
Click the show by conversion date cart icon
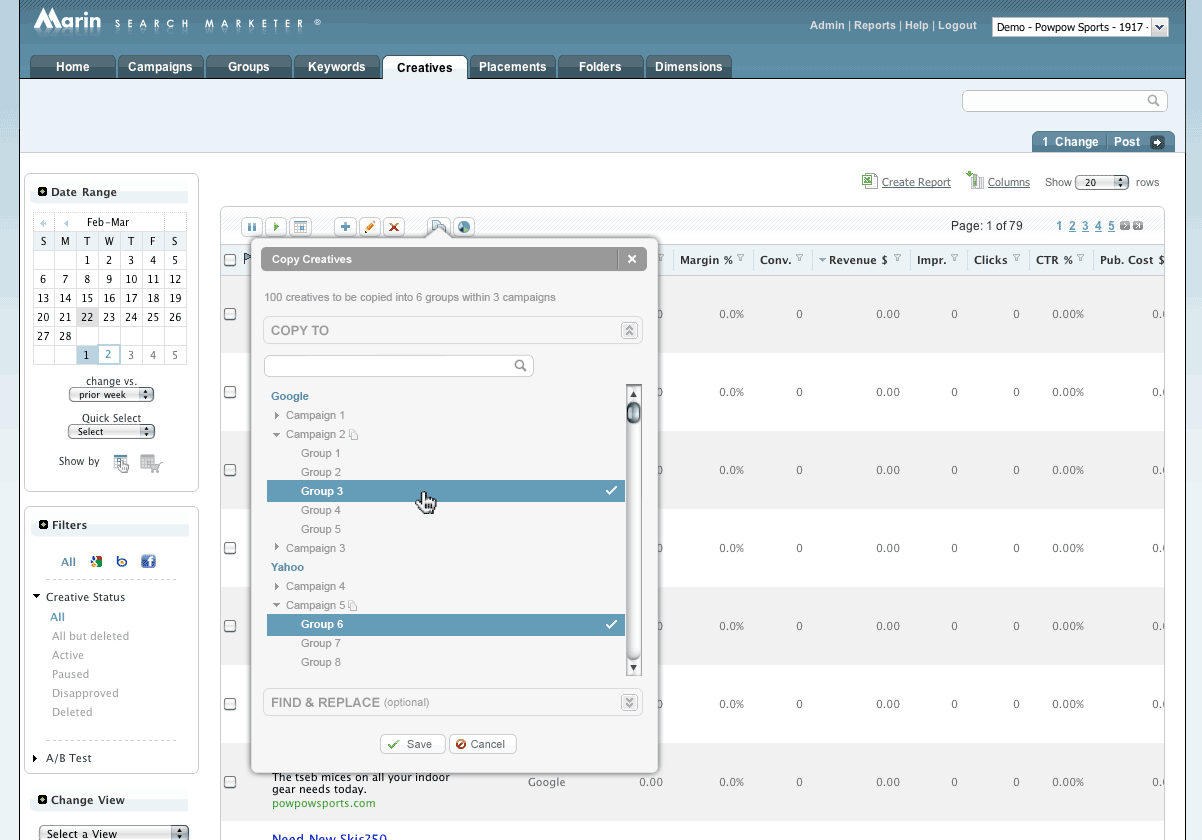click(x=150, y=463)
